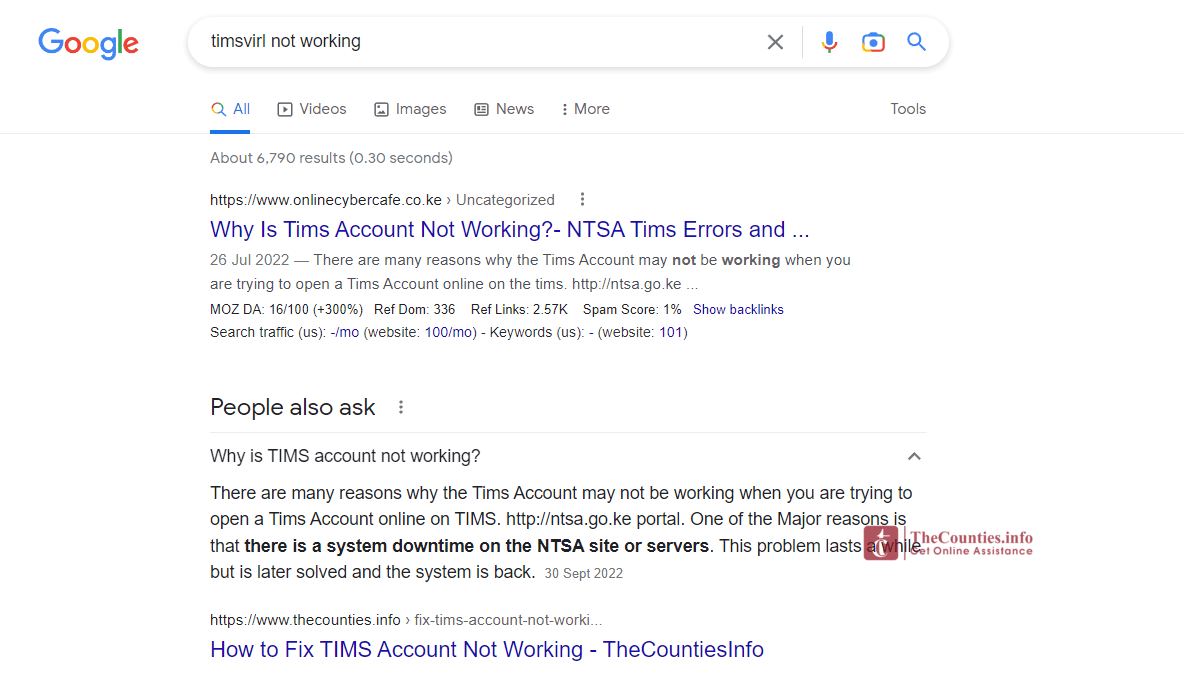Click the Show backlinks link
1184x697 pixels.
(738, 310)
